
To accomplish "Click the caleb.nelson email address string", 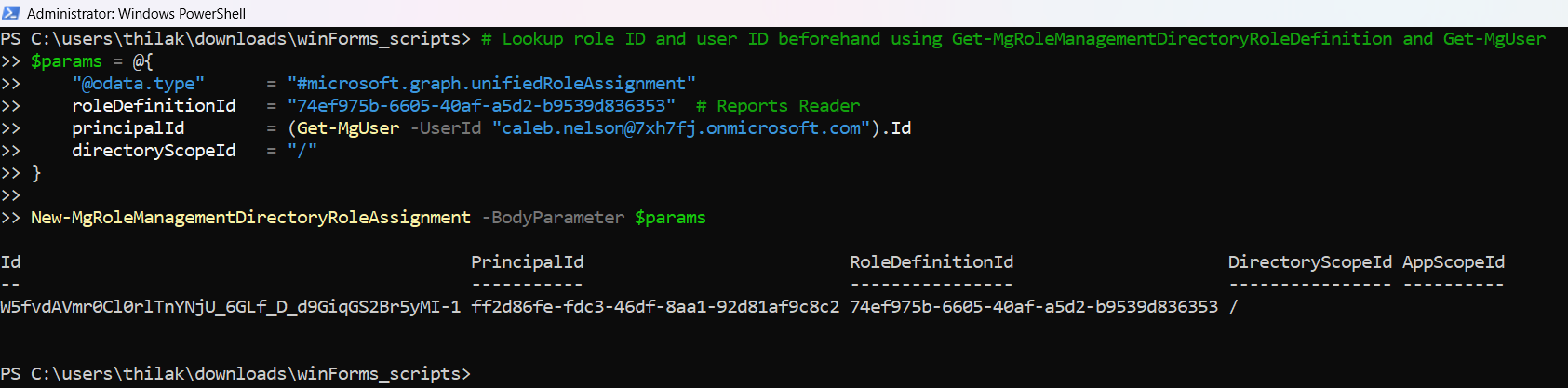I will (681, 127).
